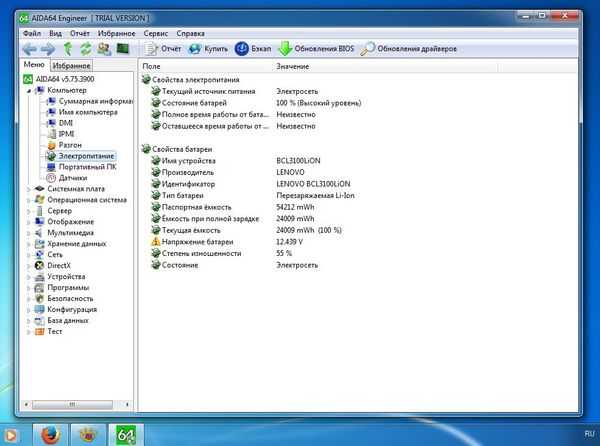Expand the Мультимедиа node
The height and width of the screenshot is (446, 600).
(29, 233)
